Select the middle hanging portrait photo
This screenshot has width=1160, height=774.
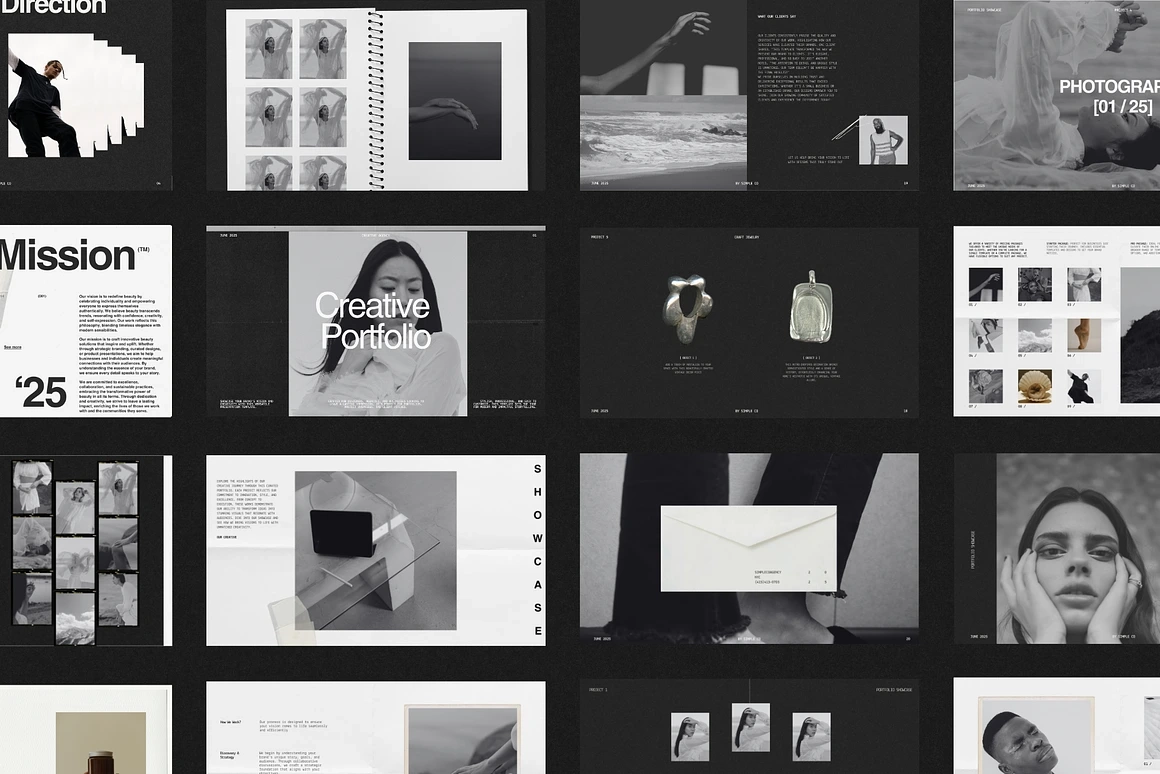click(x=751, y=728)
